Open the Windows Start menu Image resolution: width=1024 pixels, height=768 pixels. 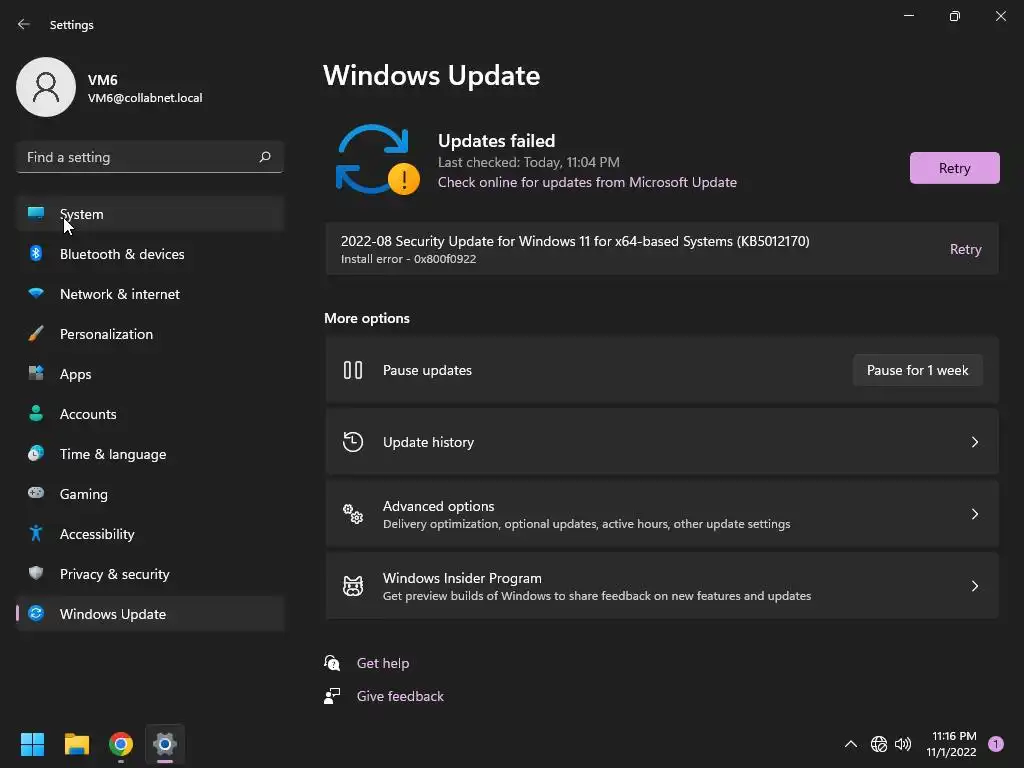point(32,744)
